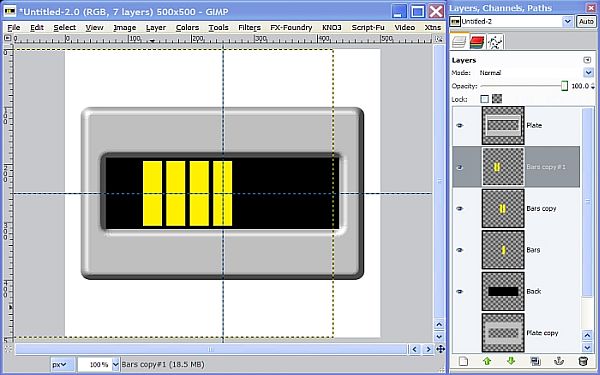The image size is (600, 375).
Task: Open the File menu
Action: coord(14,28)
